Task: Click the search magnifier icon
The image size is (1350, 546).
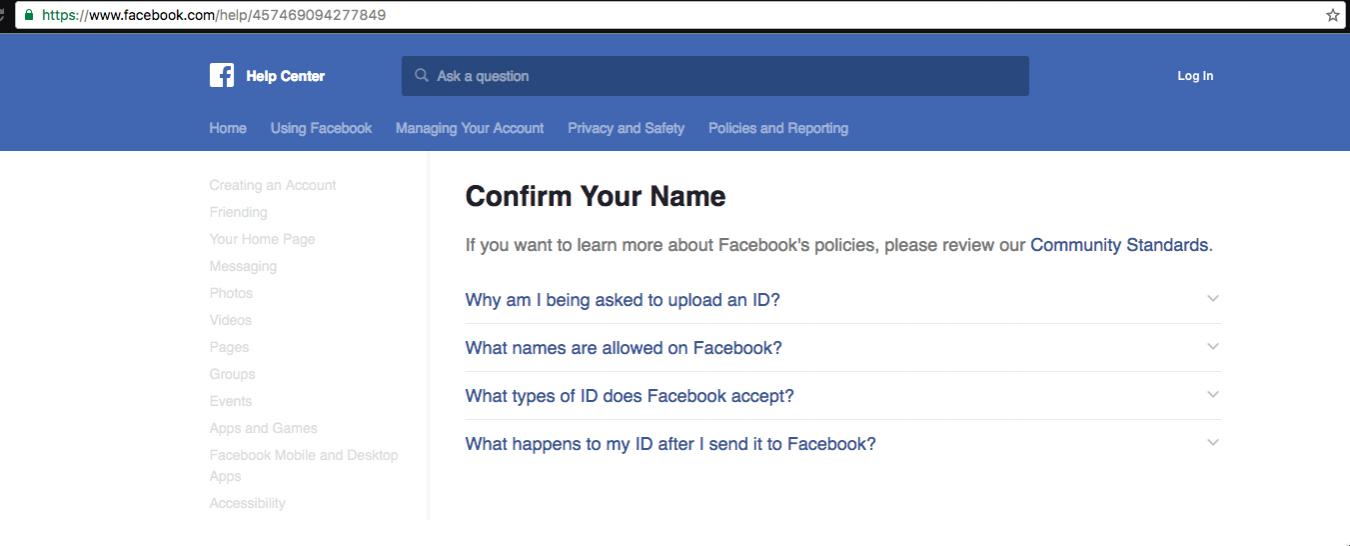Action: (421, 75)
